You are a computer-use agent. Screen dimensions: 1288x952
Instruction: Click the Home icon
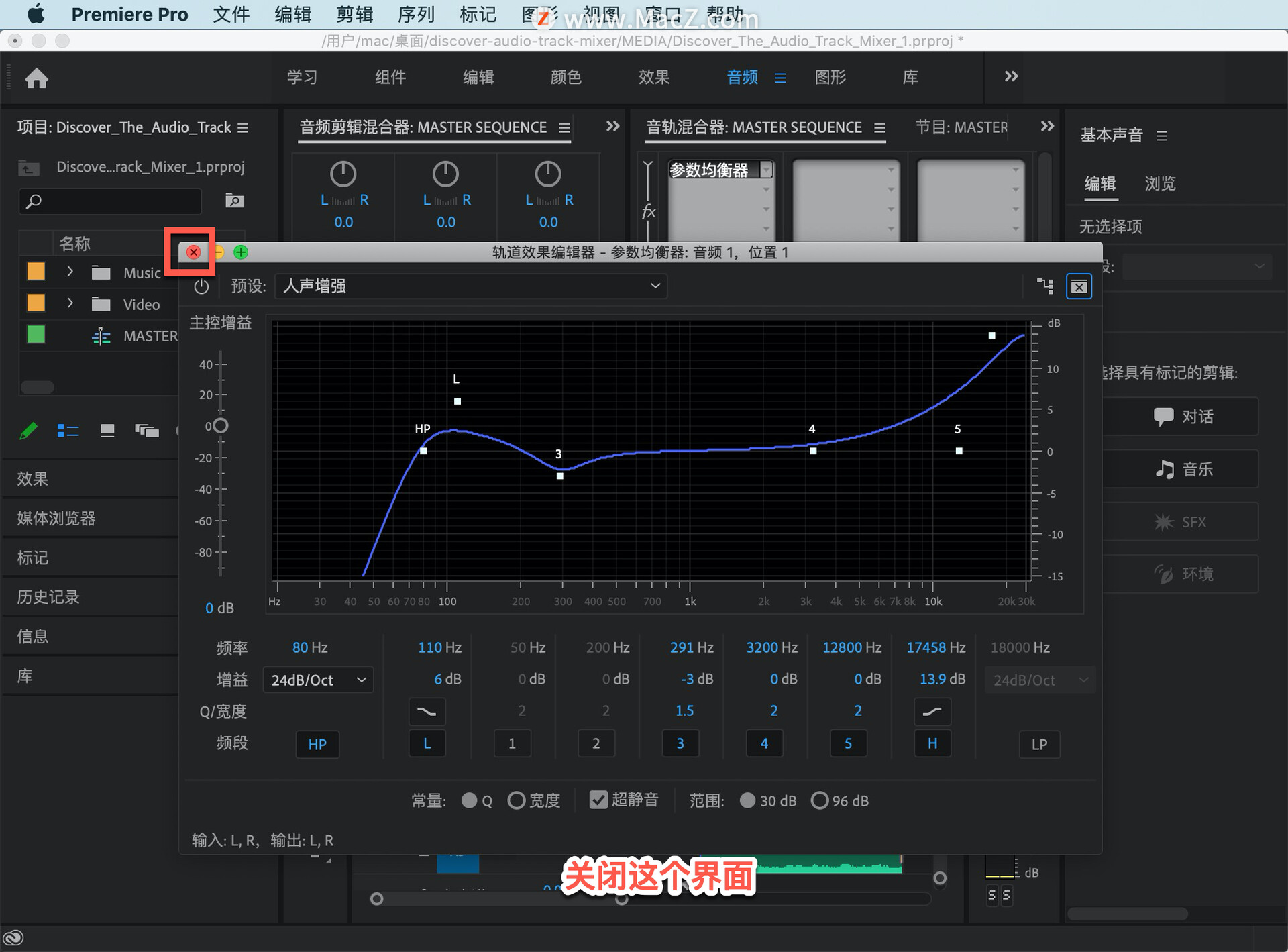click(x=37, y=78)
